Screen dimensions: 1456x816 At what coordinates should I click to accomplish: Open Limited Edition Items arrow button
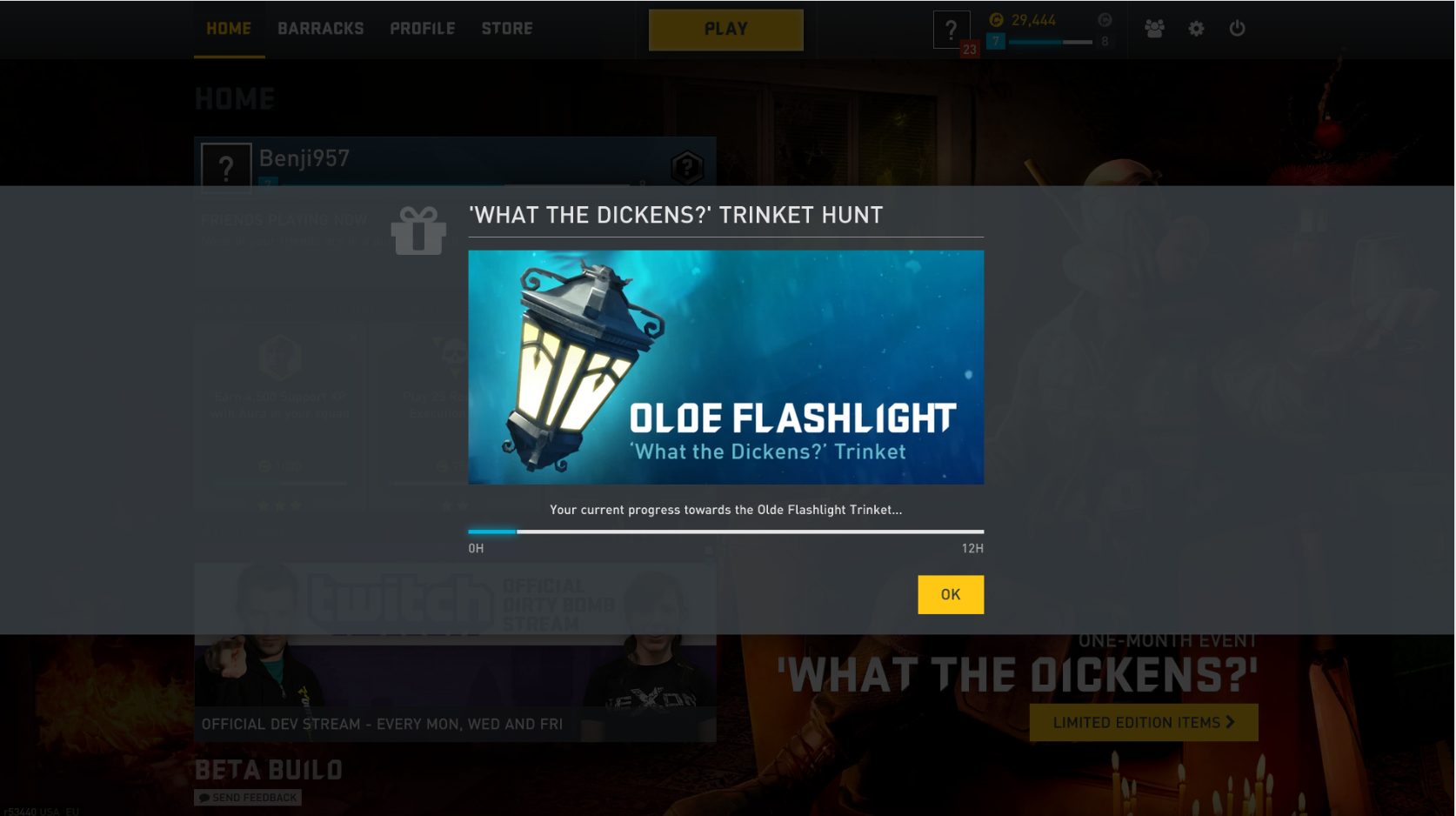(x=1144, y=723)
